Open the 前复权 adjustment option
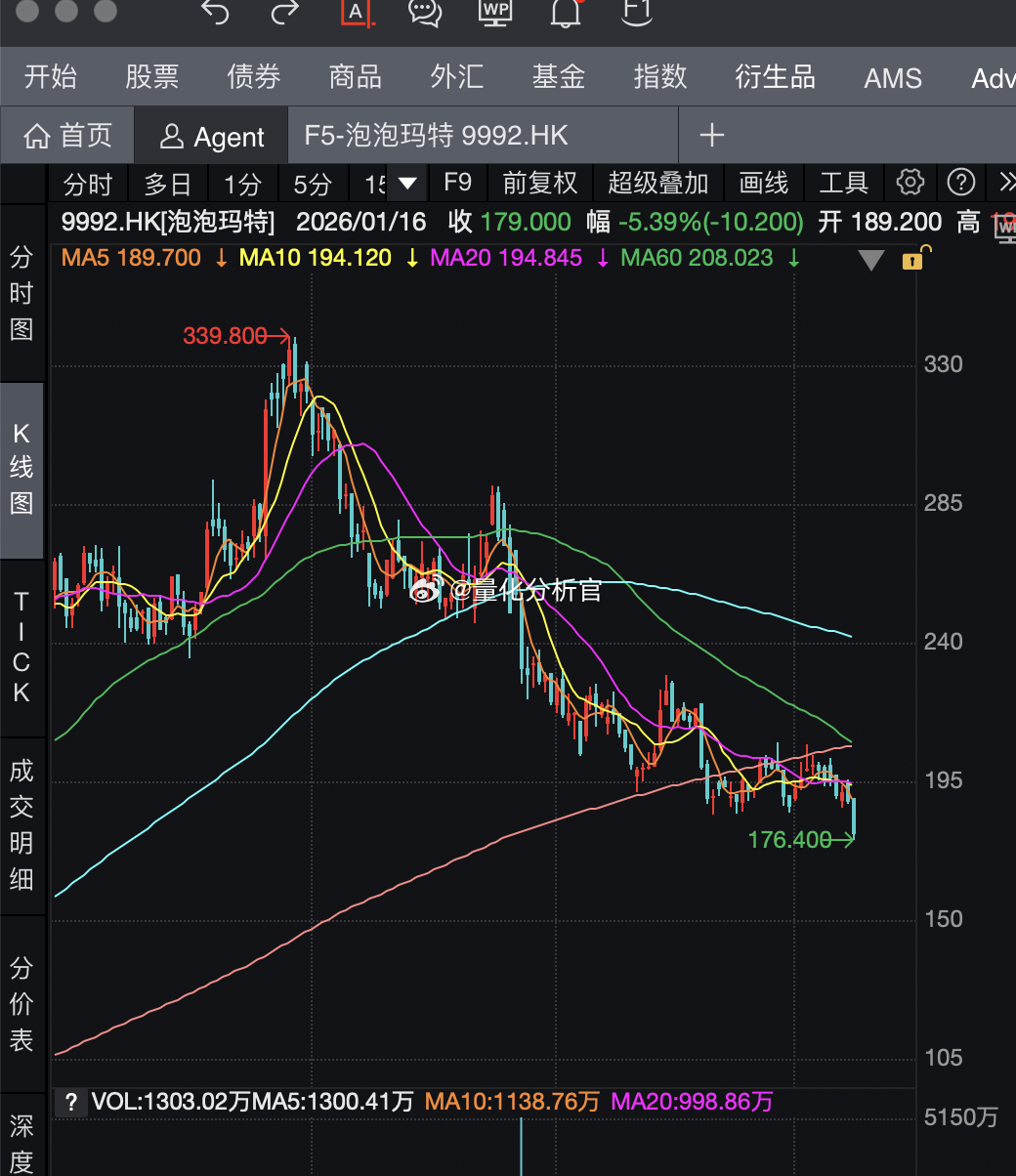1016x1176 pixels. (540, 183)
